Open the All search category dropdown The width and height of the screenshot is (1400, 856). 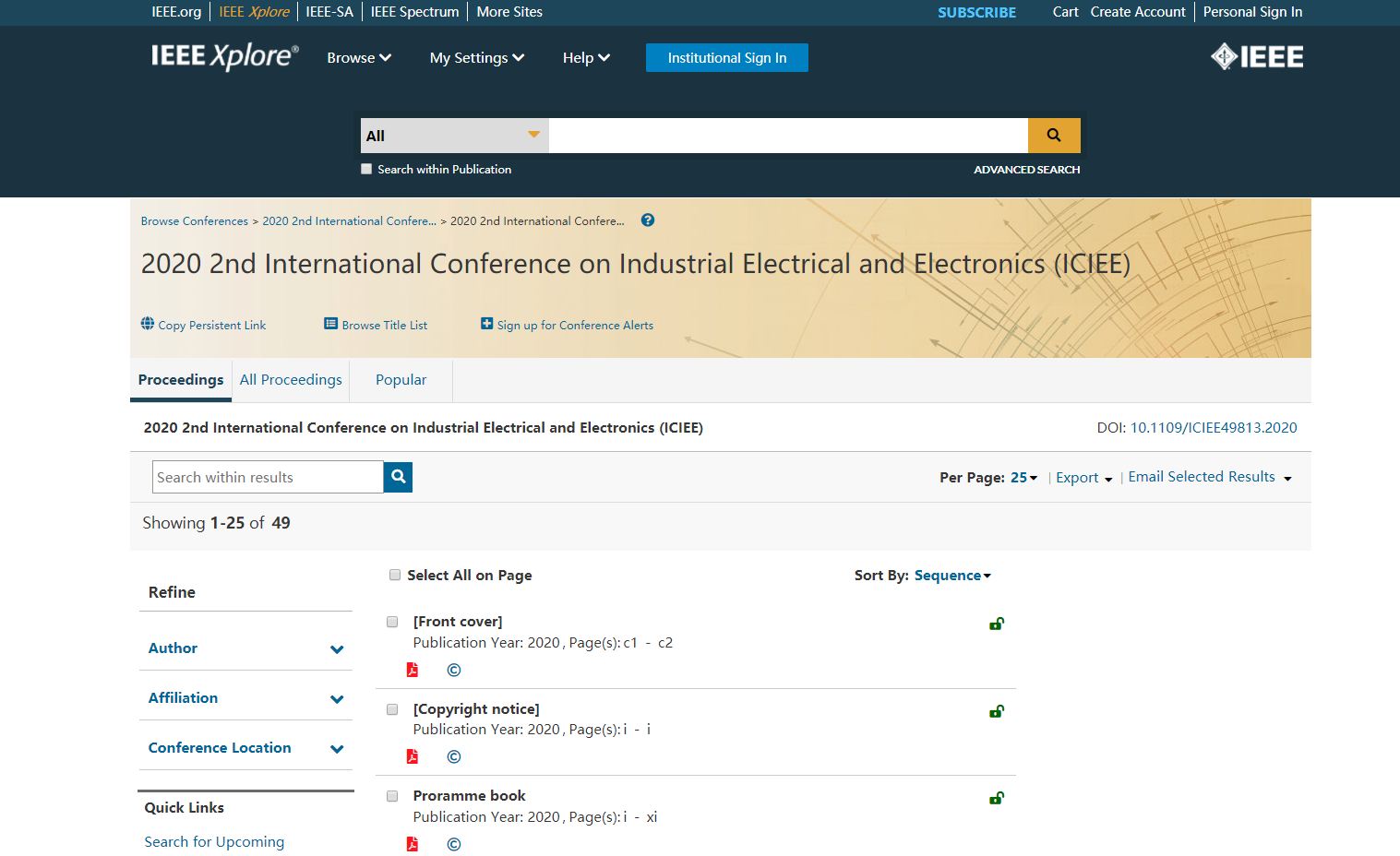pyautogui.click(x=454, y=136)
